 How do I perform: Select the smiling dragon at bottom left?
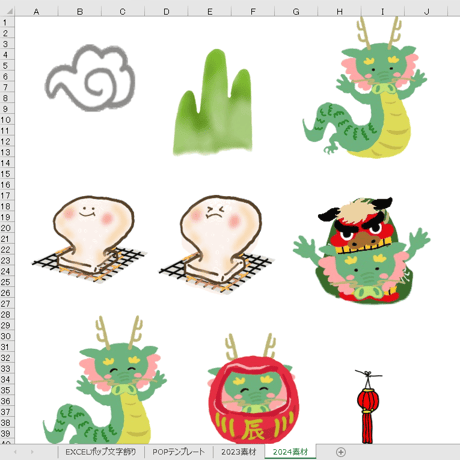[105, 380]
